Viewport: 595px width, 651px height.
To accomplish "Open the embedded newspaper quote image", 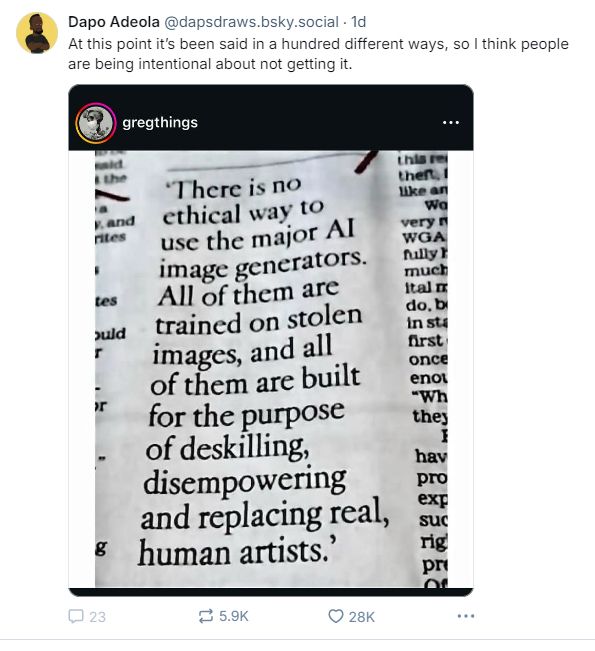I will pyautogui.click(x=271, y=369).
